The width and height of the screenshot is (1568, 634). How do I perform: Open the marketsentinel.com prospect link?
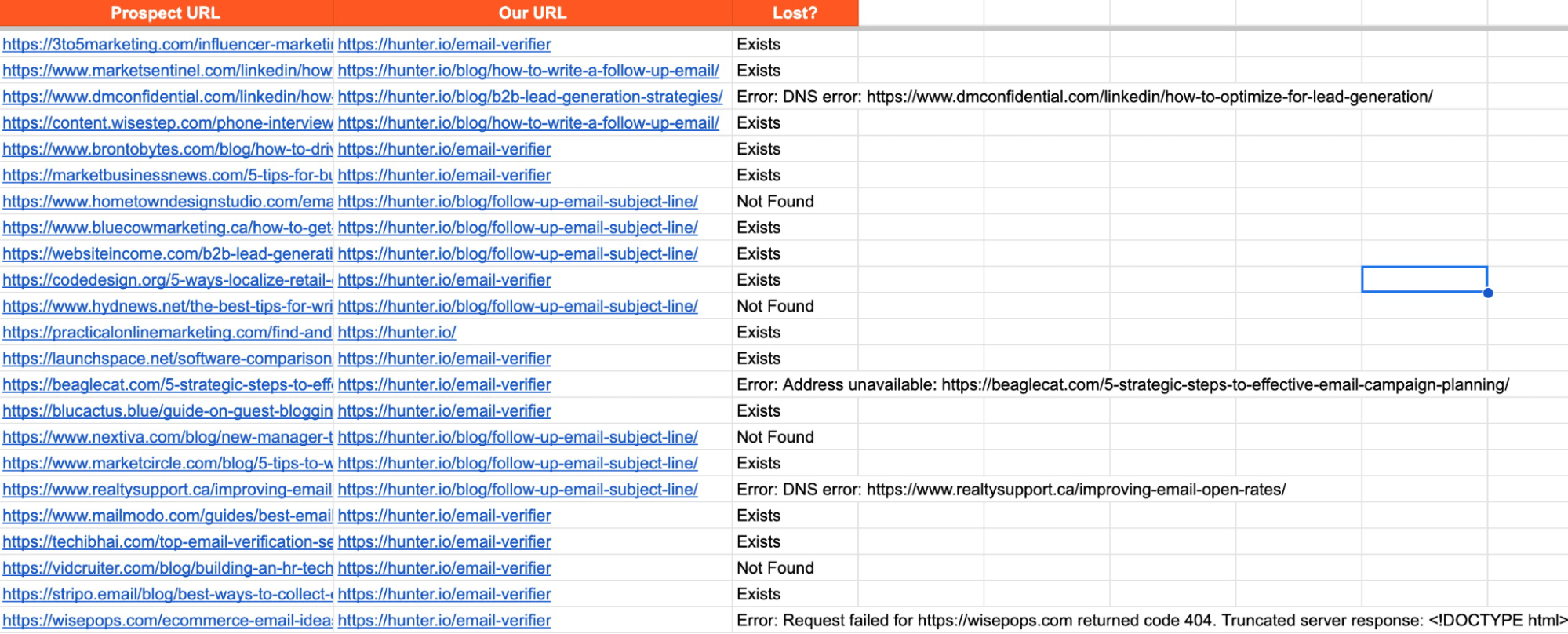(167, 71)
